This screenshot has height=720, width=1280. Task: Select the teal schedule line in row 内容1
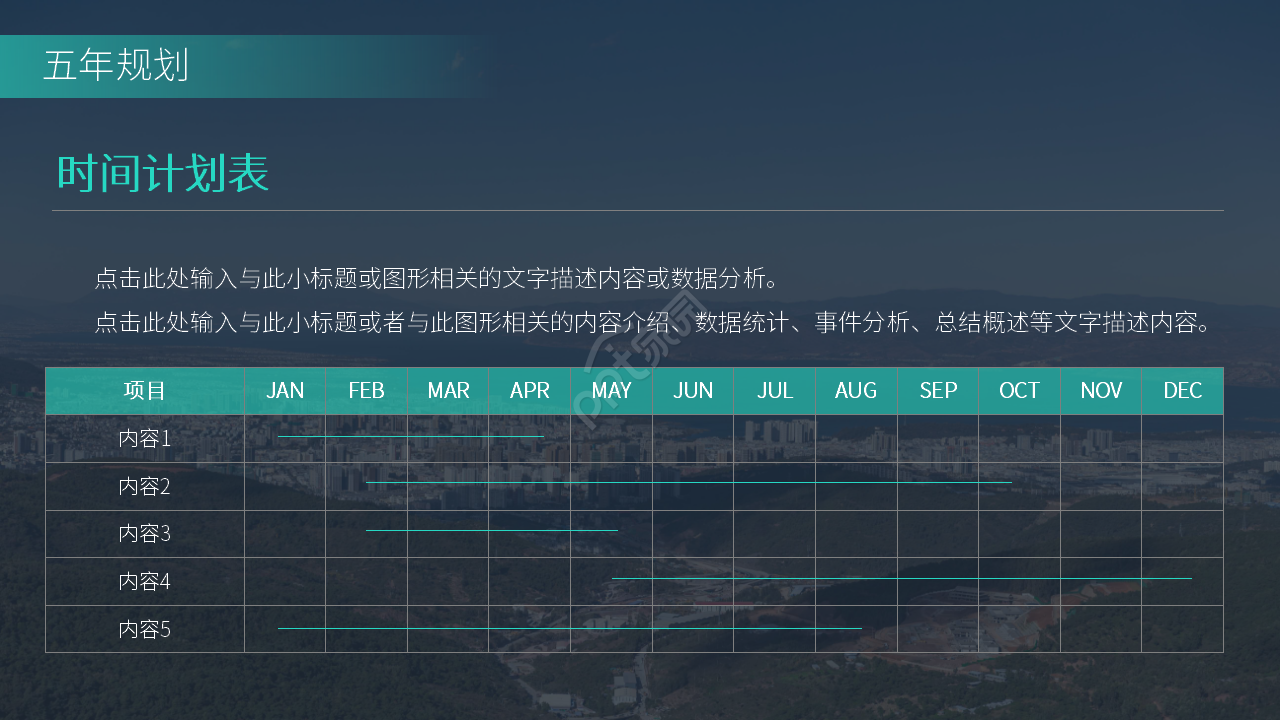[x=411, y=436]
